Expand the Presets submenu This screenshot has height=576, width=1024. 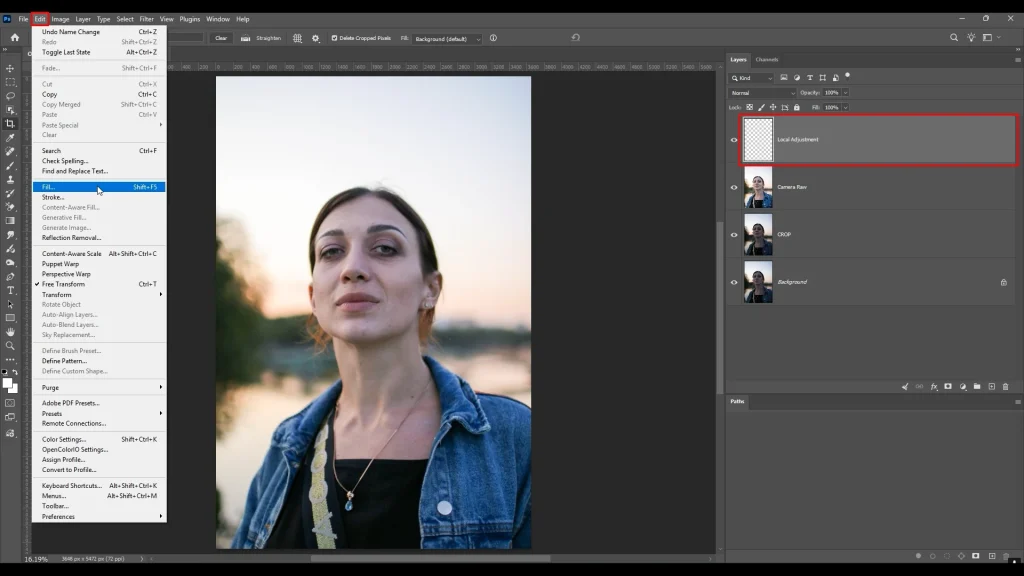coord(99,413)
